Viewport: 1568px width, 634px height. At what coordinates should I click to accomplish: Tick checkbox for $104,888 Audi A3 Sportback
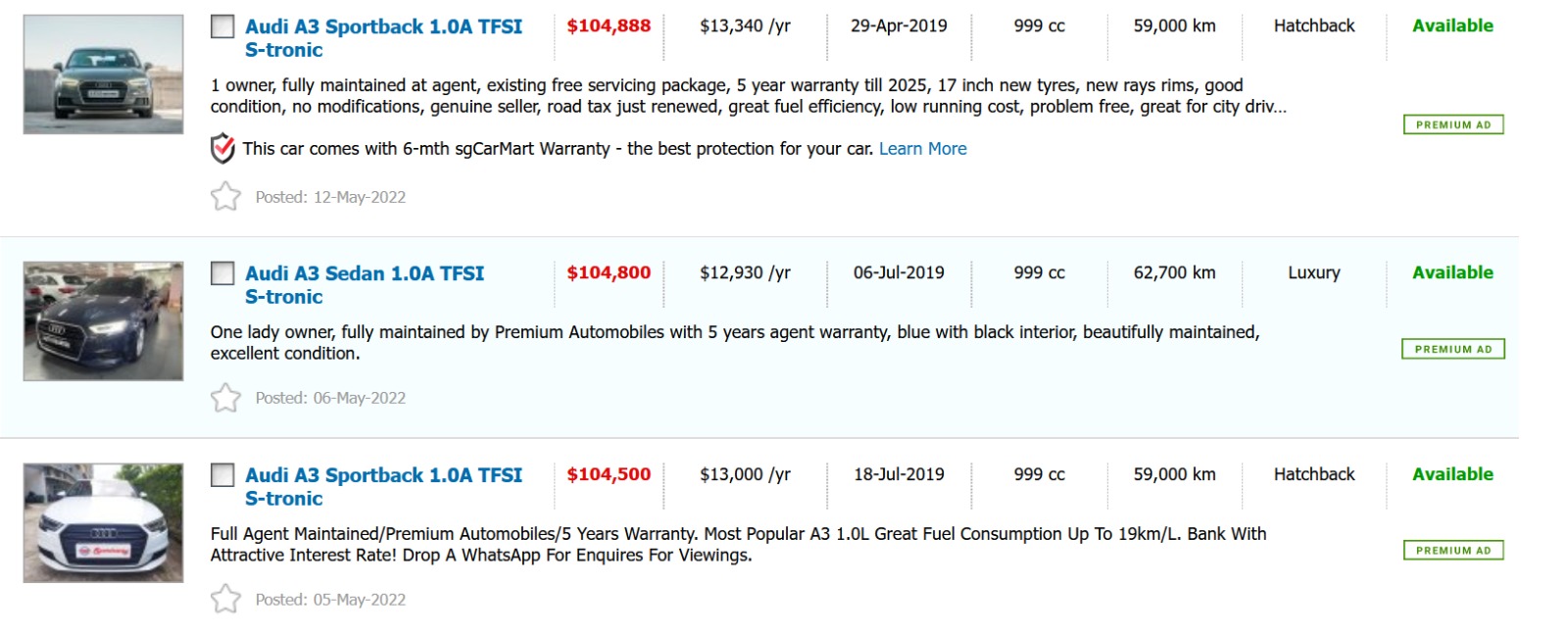point(222,26)
